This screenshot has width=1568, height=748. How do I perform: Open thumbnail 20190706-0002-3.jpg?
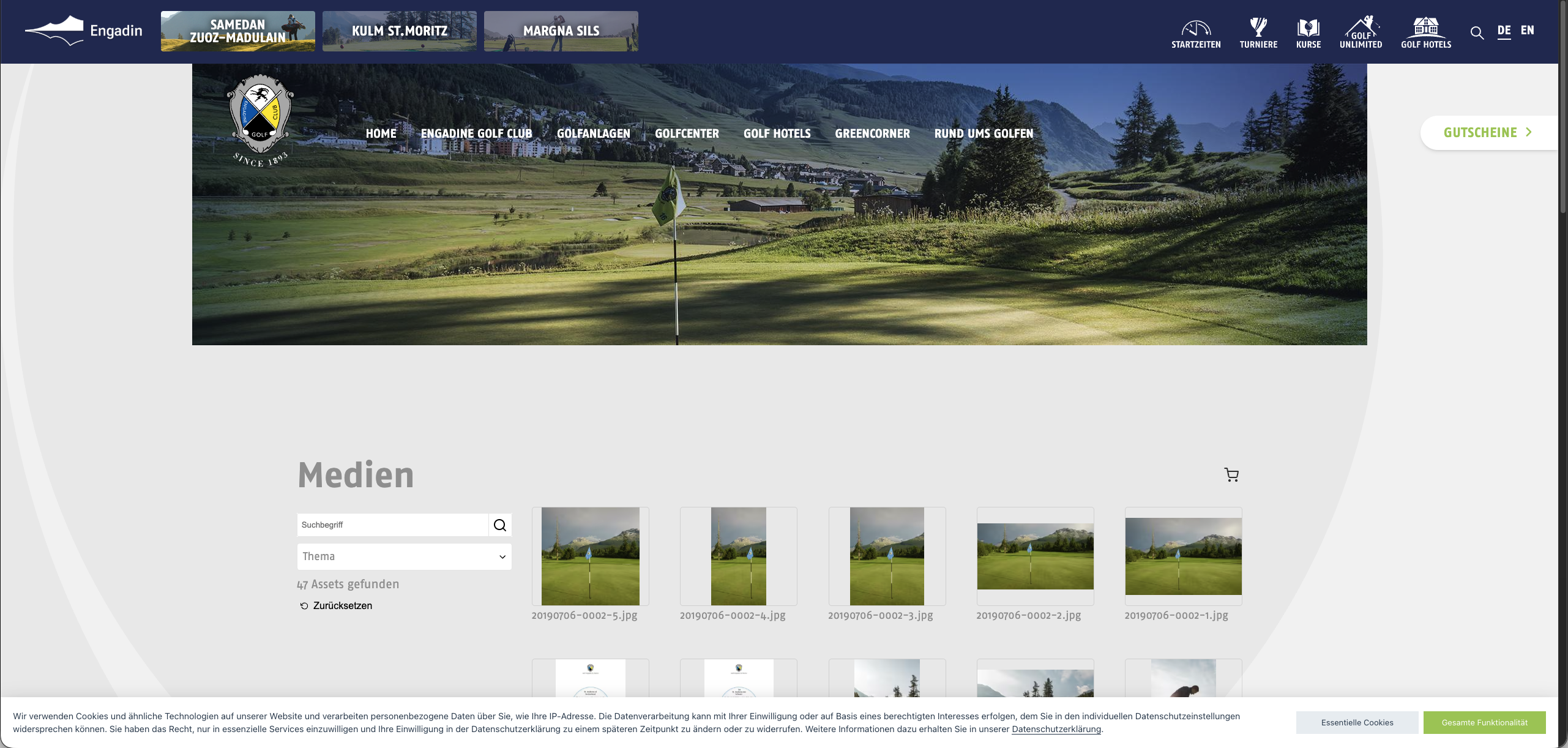(887, 556)
